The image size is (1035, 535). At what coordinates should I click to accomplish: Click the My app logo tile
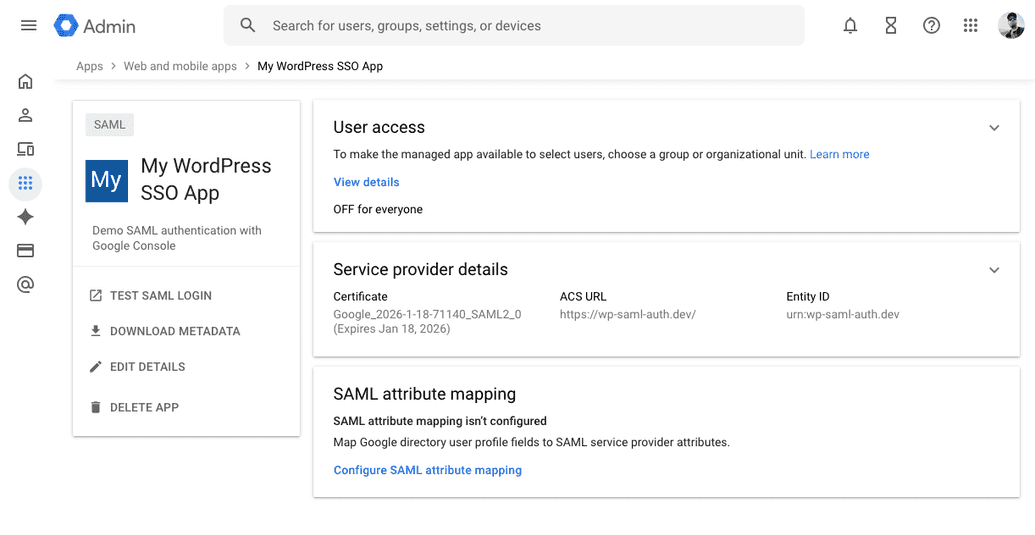click(106, 180)
